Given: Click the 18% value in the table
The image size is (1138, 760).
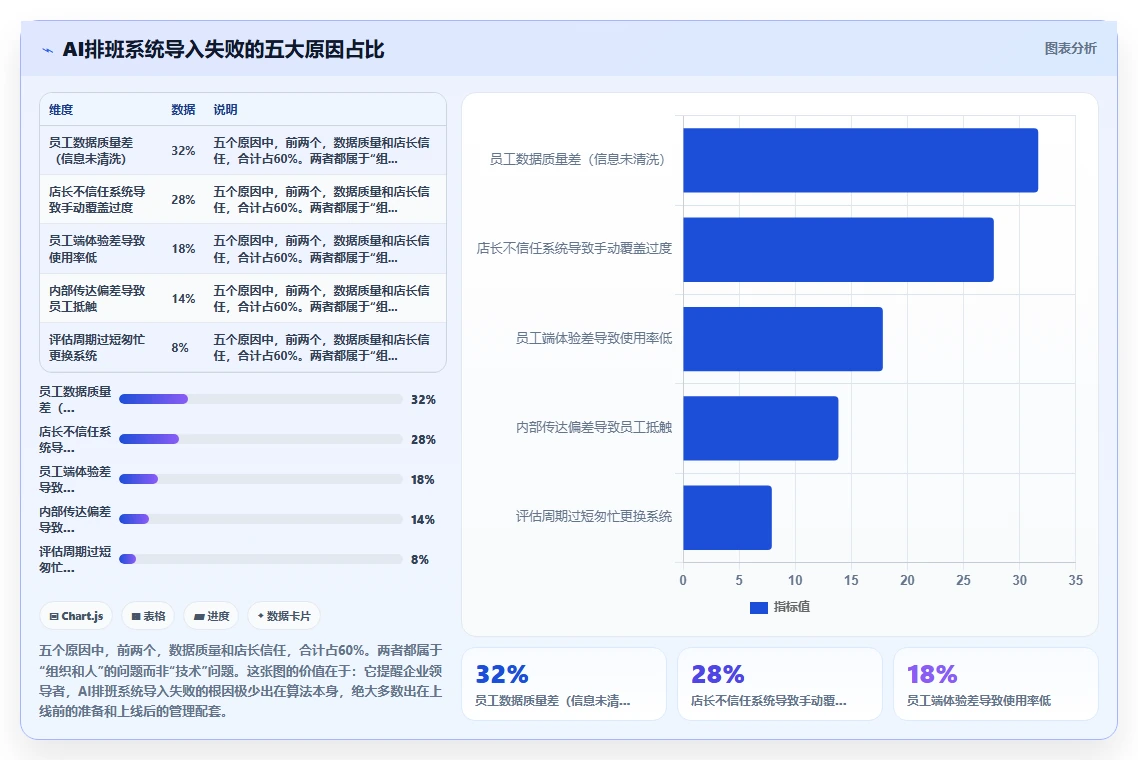Looking at the screenshot, I should pos(183,249).
